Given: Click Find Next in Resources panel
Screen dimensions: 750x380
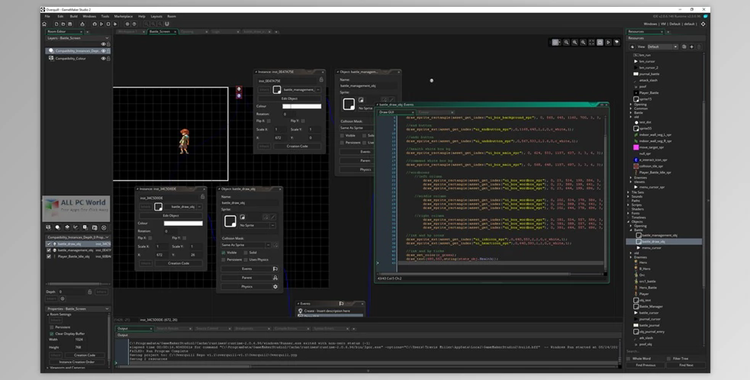Looking at the screenshot, I should tap(686, 365).
